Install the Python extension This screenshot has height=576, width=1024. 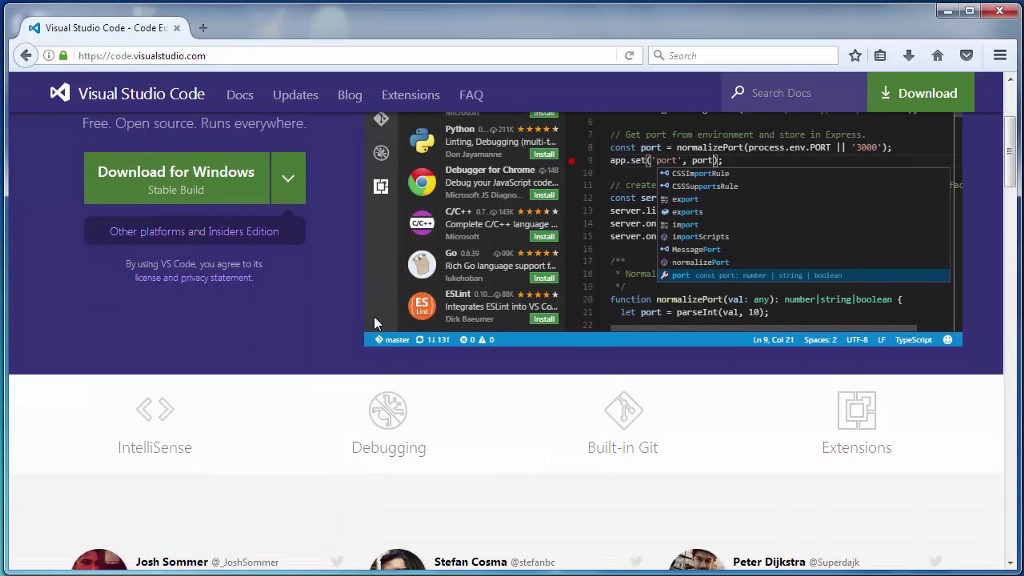(x=543, y=154)
